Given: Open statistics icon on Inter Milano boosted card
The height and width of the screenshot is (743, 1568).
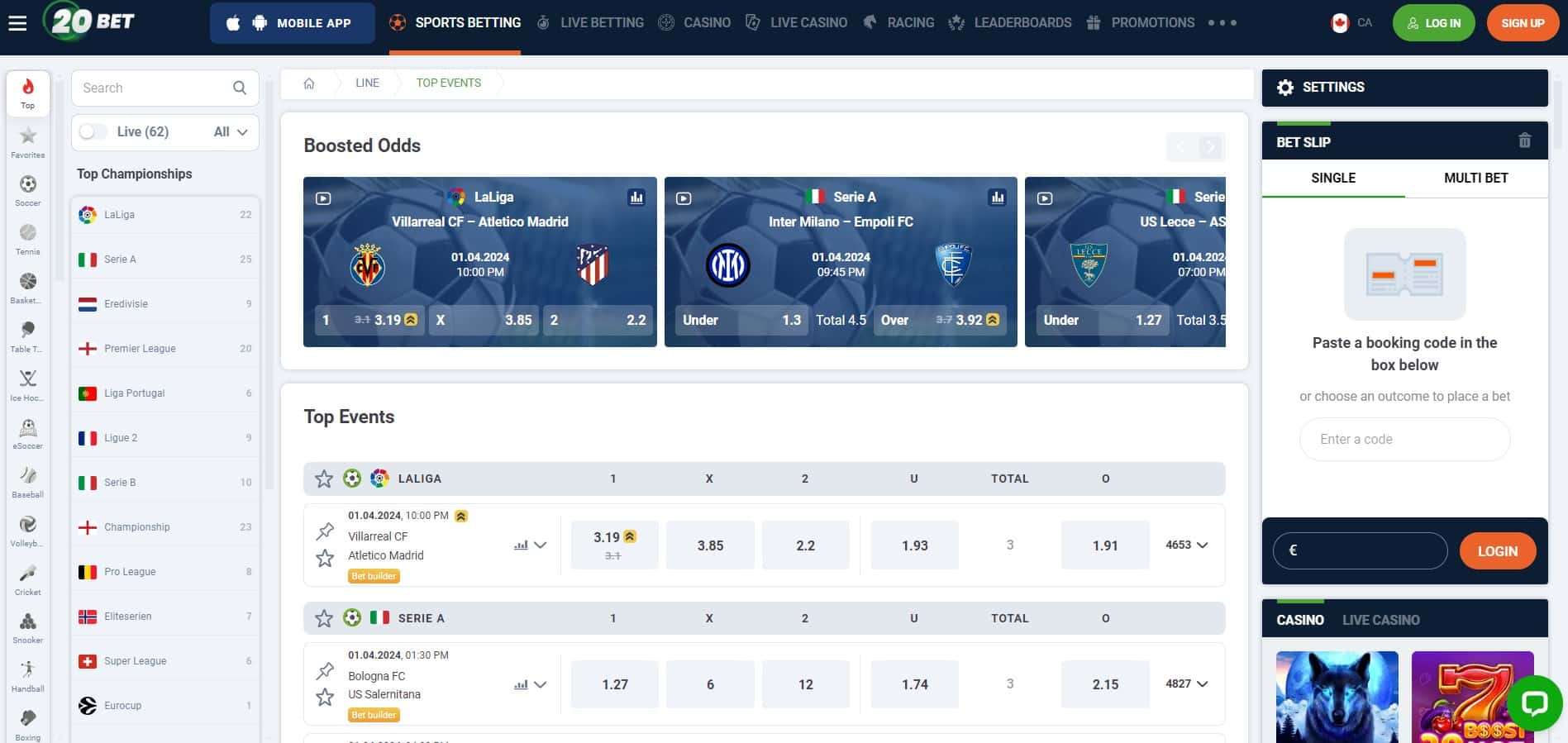Looking at the screenshot, I should point(998,198).
